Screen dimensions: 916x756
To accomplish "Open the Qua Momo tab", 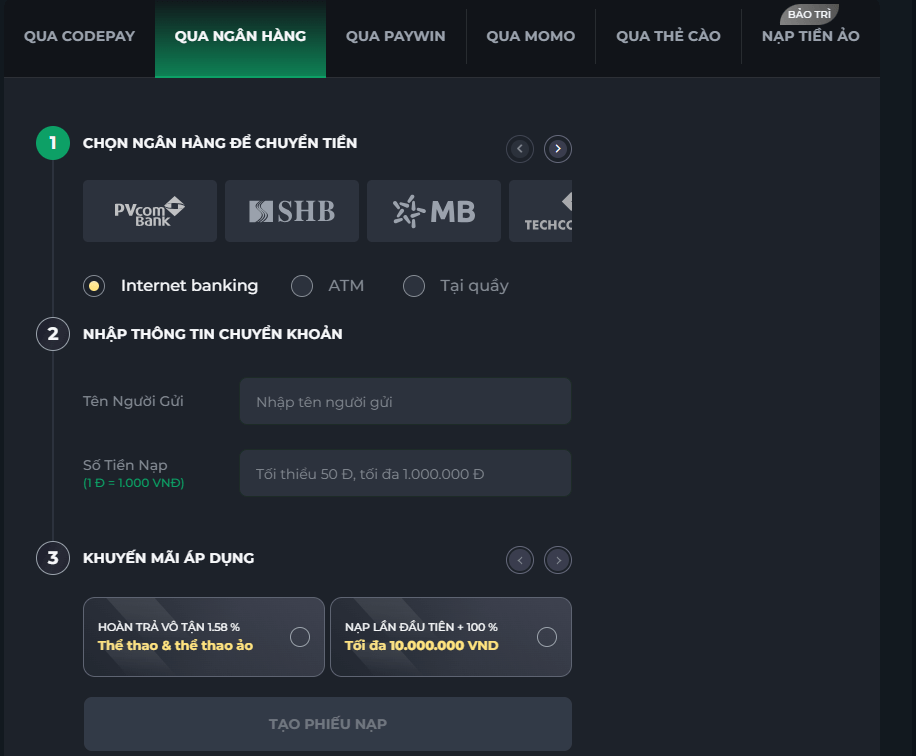I will click(530, 36).
